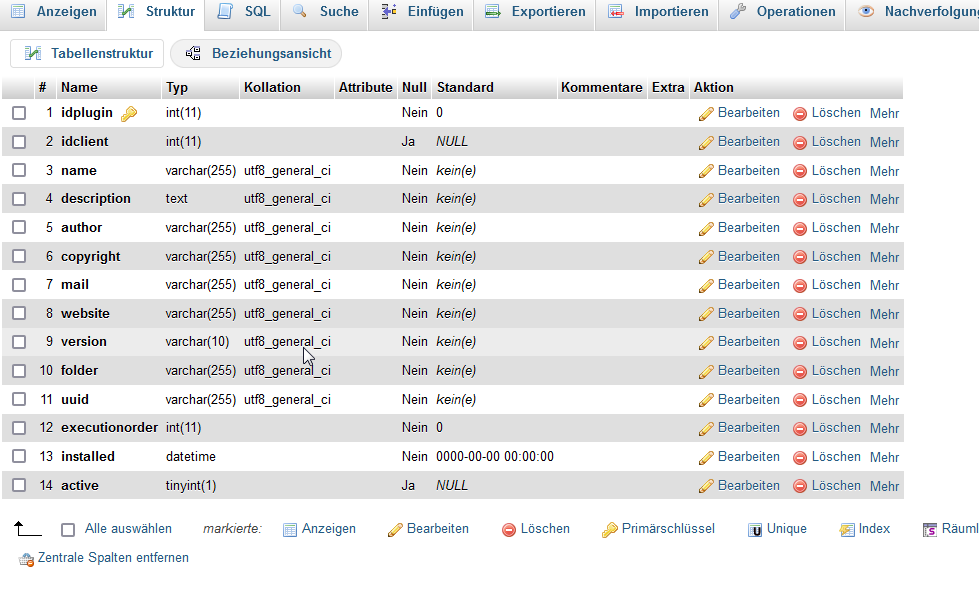Open the Mehr menu for the version row
The width and height of the screenshot is (979, 589).
[884, 343]
